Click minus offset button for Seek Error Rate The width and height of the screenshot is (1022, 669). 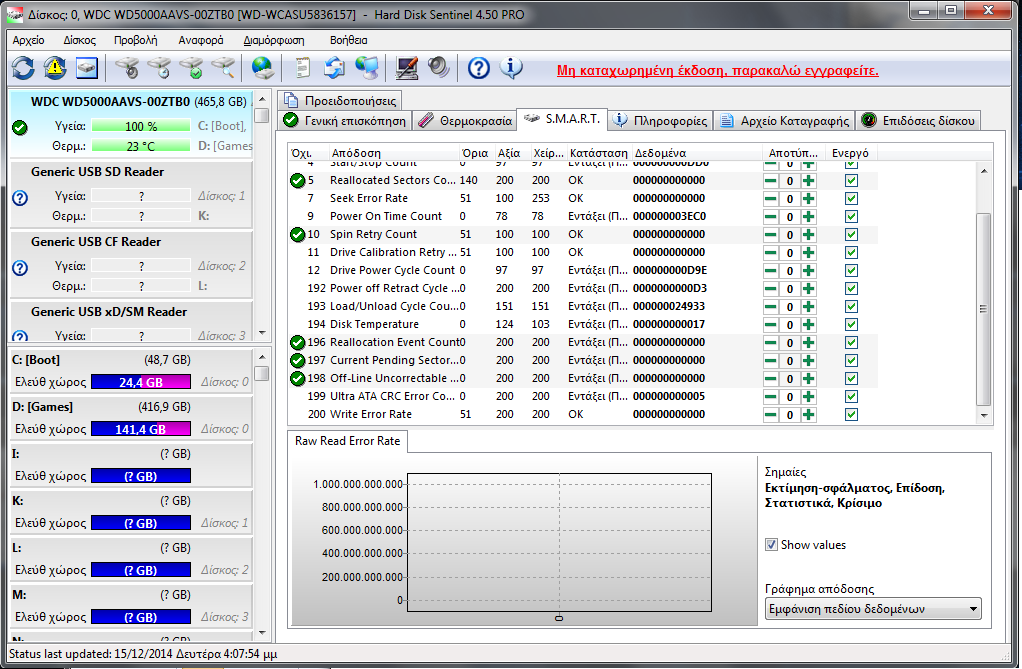[x=770, y=199]
